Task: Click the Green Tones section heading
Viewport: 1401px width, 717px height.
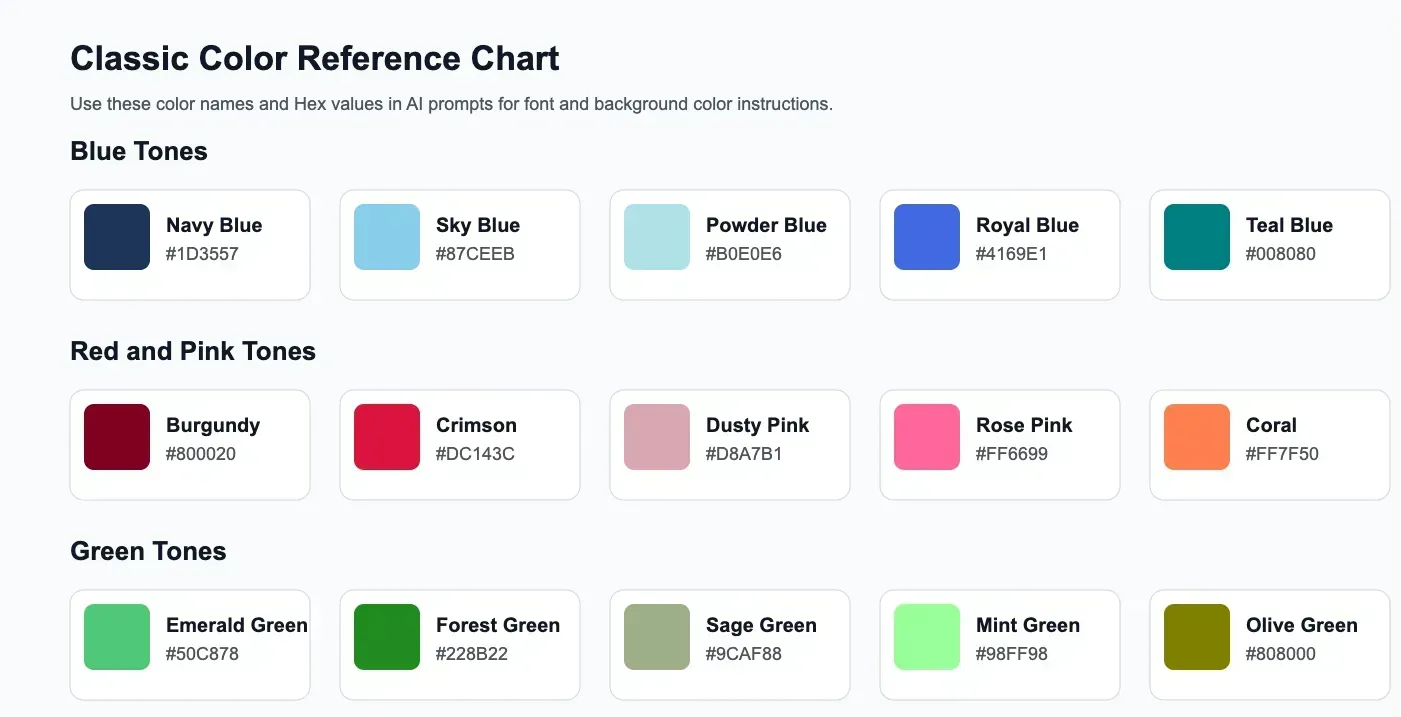Action: (x=148, y=551)
